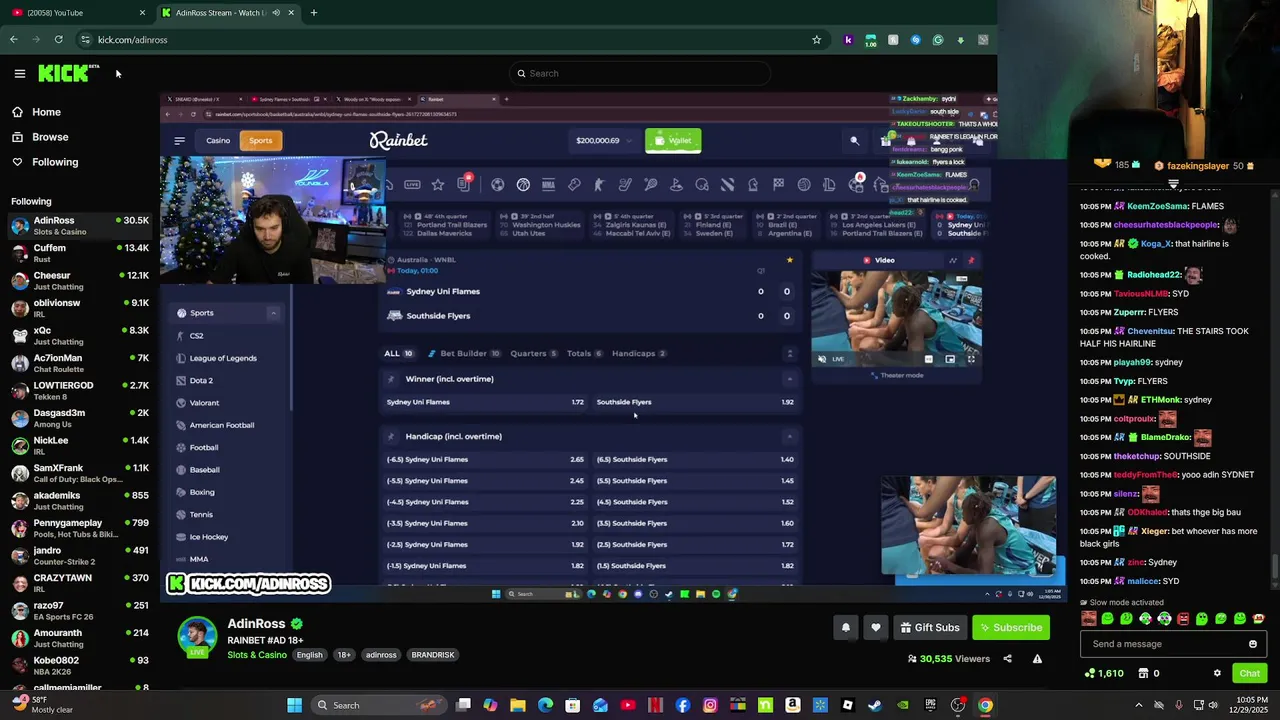Open Windows Start menu
This screenshot has width=1280, height=720.
(x=294, y=705)
